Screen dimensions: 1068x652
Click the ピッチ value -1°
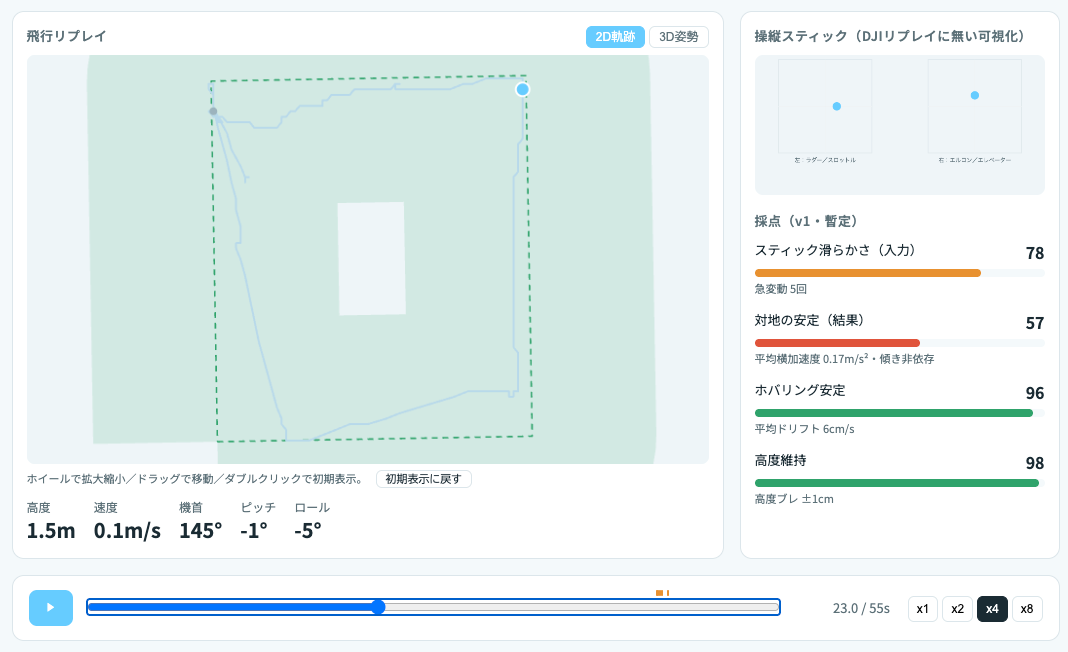(x=254, y=531)
